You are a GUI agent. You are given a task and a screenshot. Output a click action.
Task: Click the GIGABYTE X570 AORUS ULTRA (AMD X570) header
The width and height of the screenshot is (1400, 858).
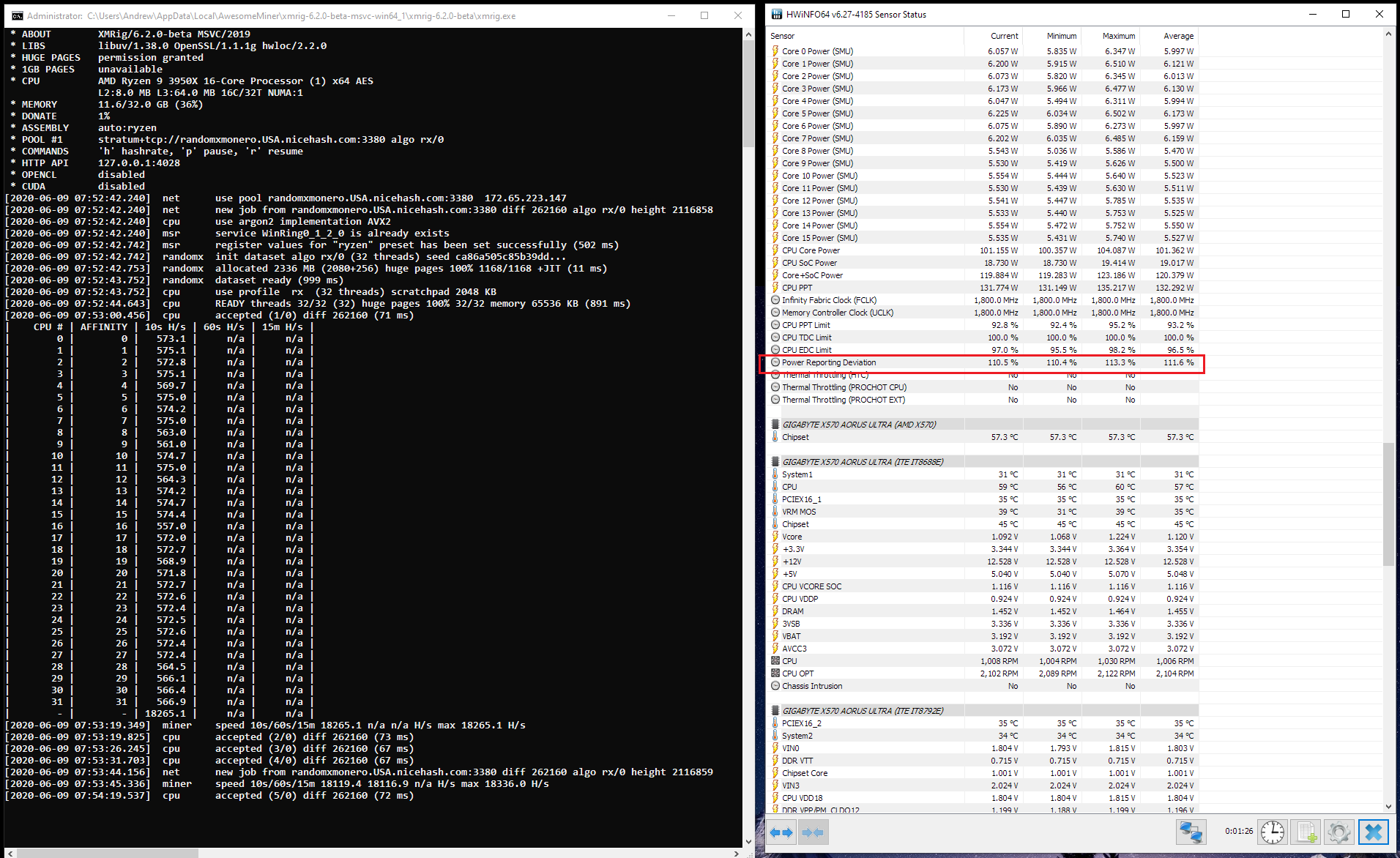[859, 425]
